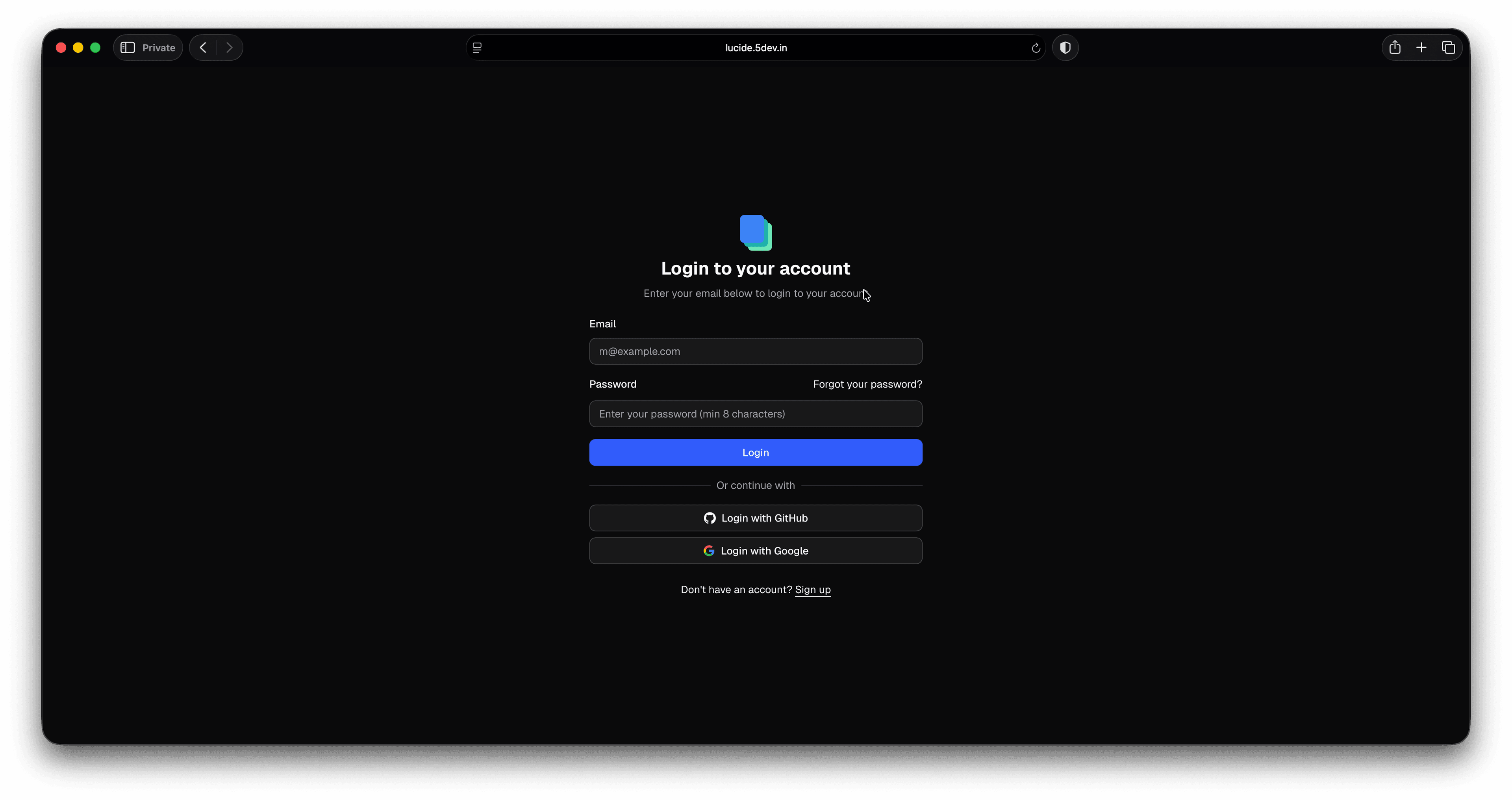Show tab overview icon
The height and width of the screenshot is (800, 1512).
(x=1448, y=48)
